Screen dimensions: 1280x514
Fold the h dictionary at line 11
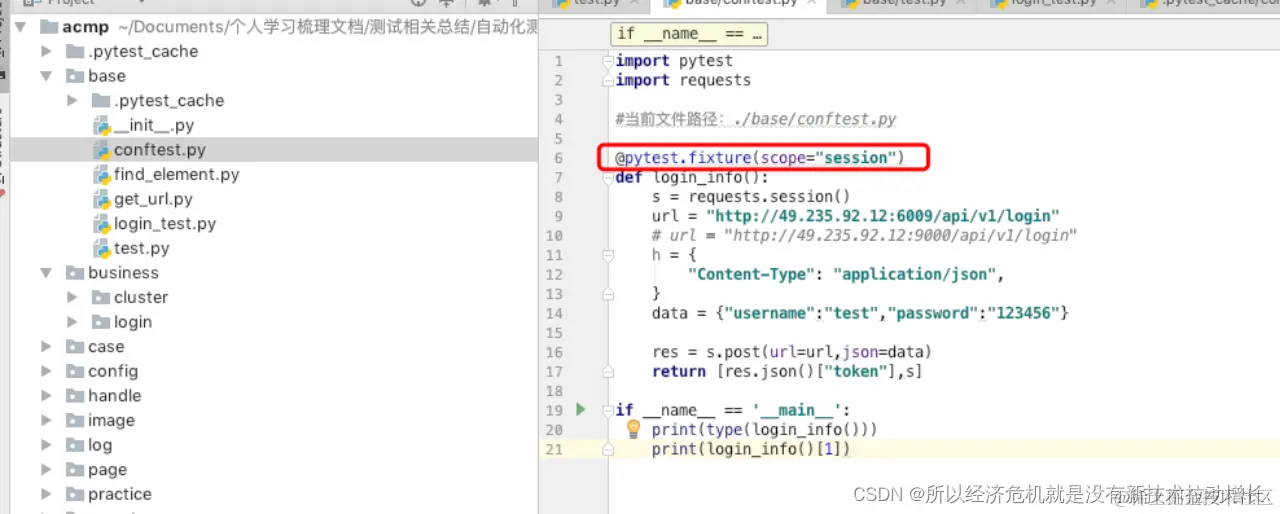click(607, 255)
